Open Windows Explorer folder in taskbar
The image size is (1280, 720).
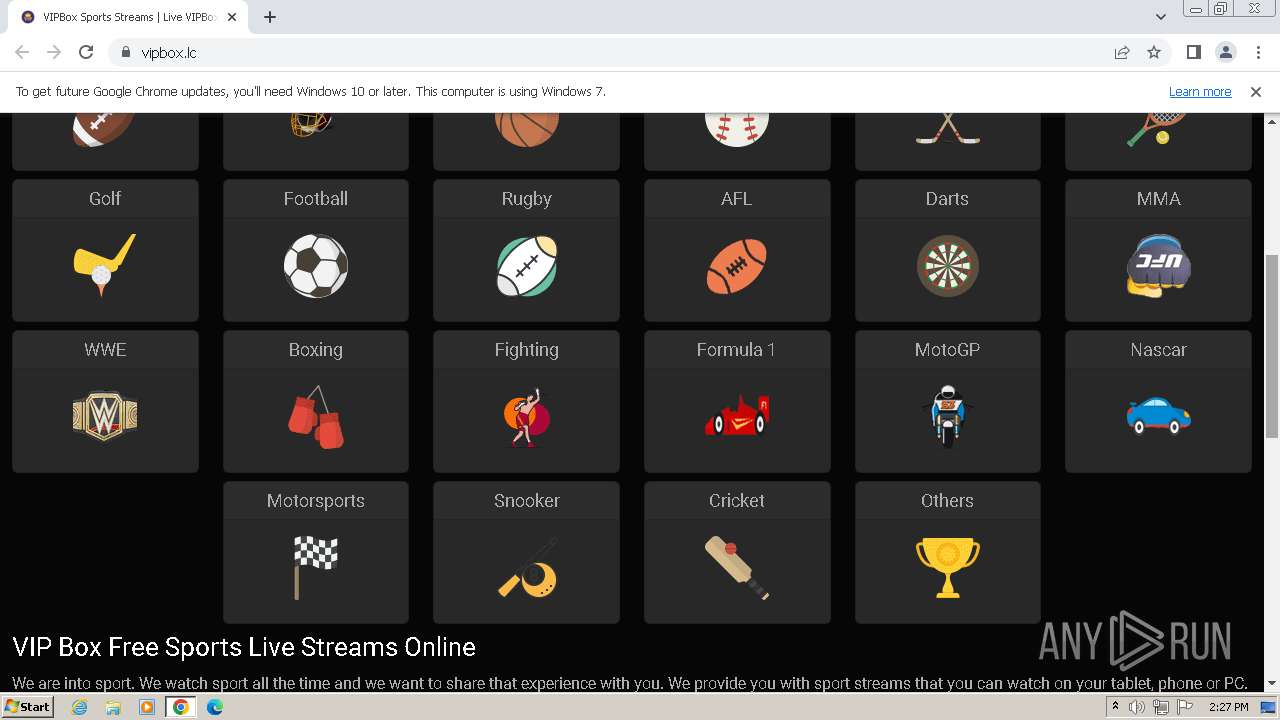pos(113,707)
